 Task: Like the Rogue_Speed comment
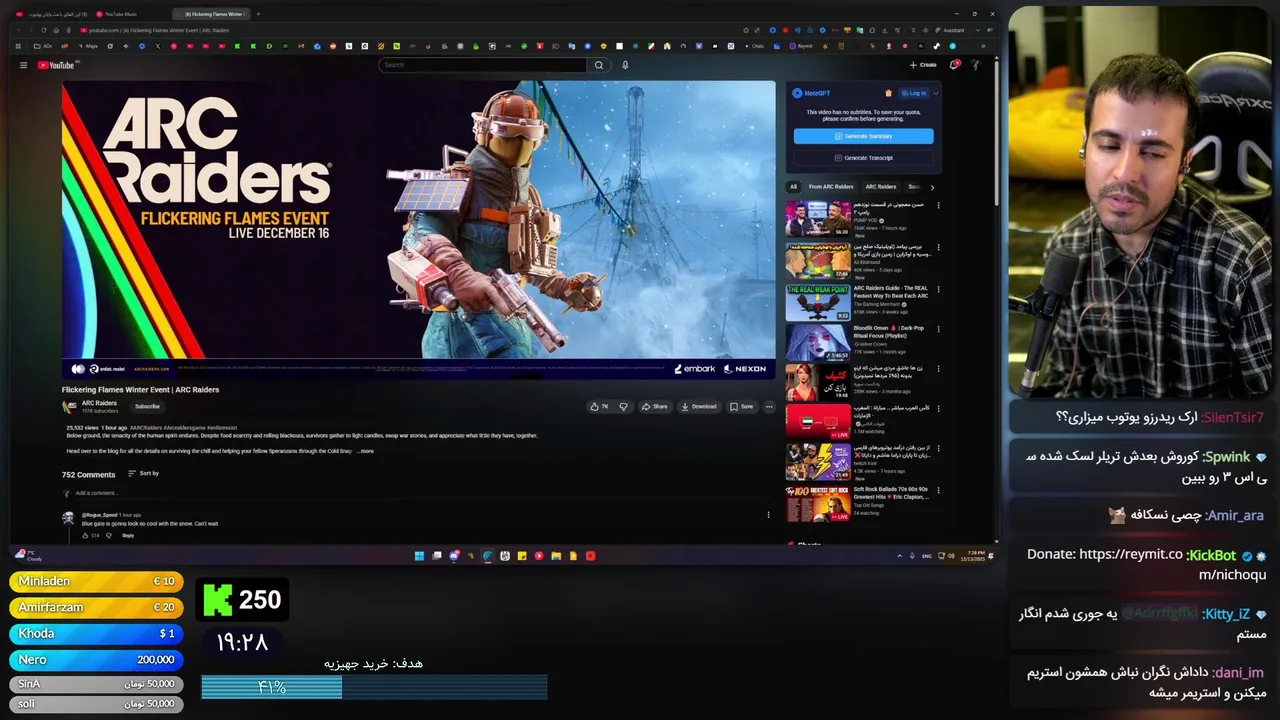click(x=85, y=536)
